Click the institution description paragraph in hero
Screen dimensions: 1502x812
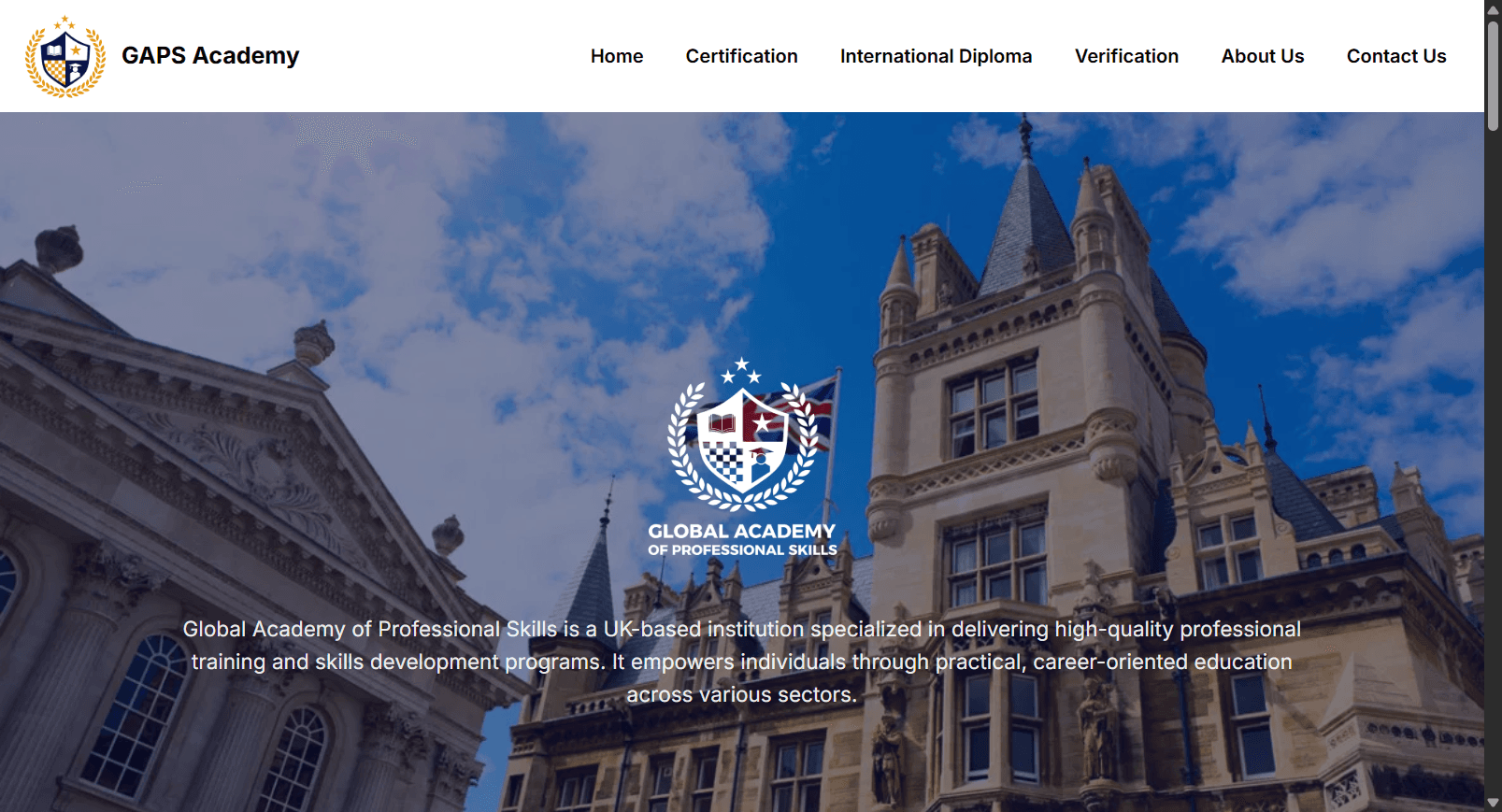coord(741,662)
